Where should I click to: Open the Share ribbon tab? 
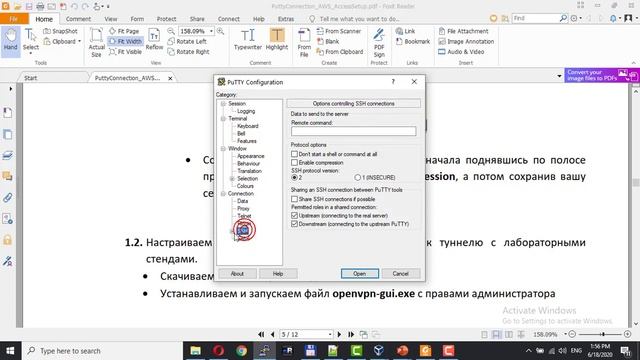197,19
